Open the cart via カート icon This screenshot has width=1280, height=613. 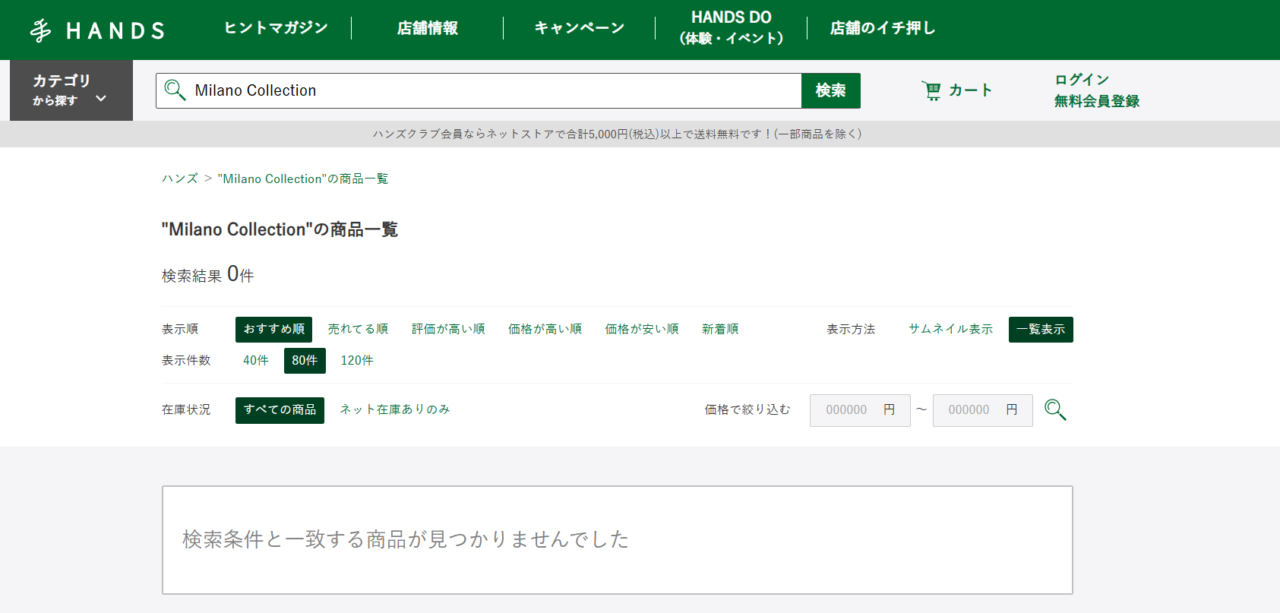(x=957, y=90)
